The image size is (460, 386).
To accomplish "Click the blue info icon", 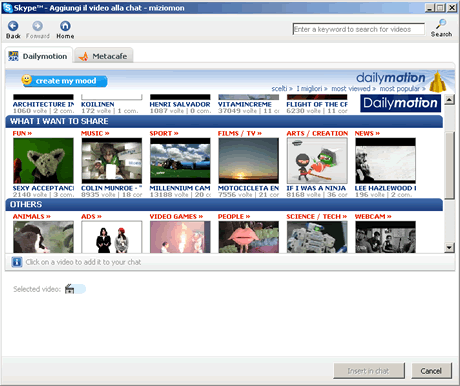I will [17, 262].
